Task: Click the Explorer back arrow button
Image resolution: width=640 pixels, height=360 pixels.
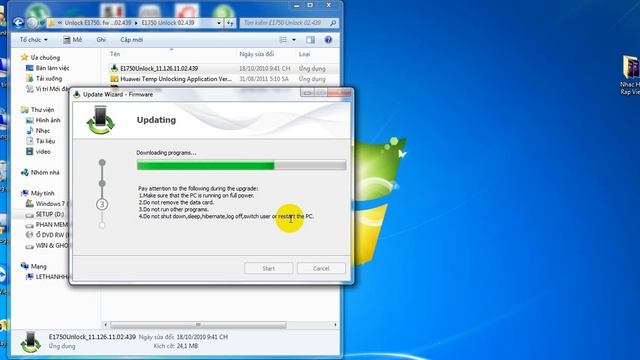Action: tap(18, 22)
